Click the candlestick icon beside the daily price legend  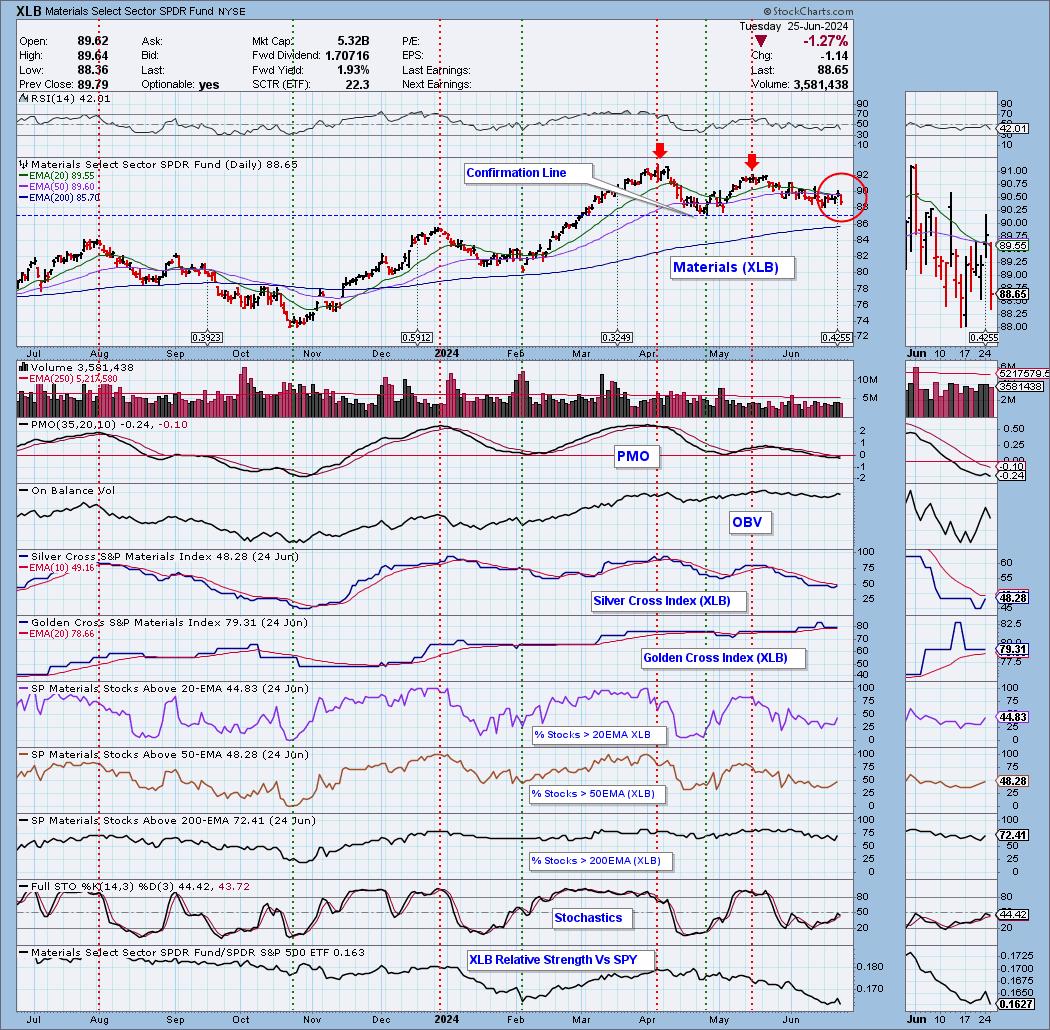coord(23,164)
